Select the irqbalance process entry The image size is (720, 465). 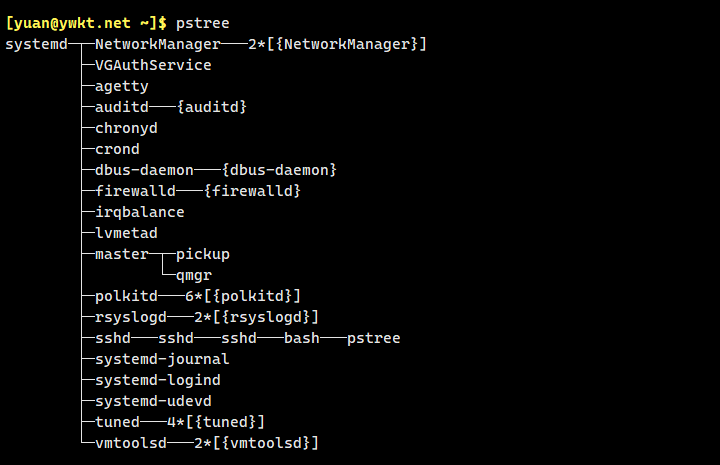[x=140, y=212]
